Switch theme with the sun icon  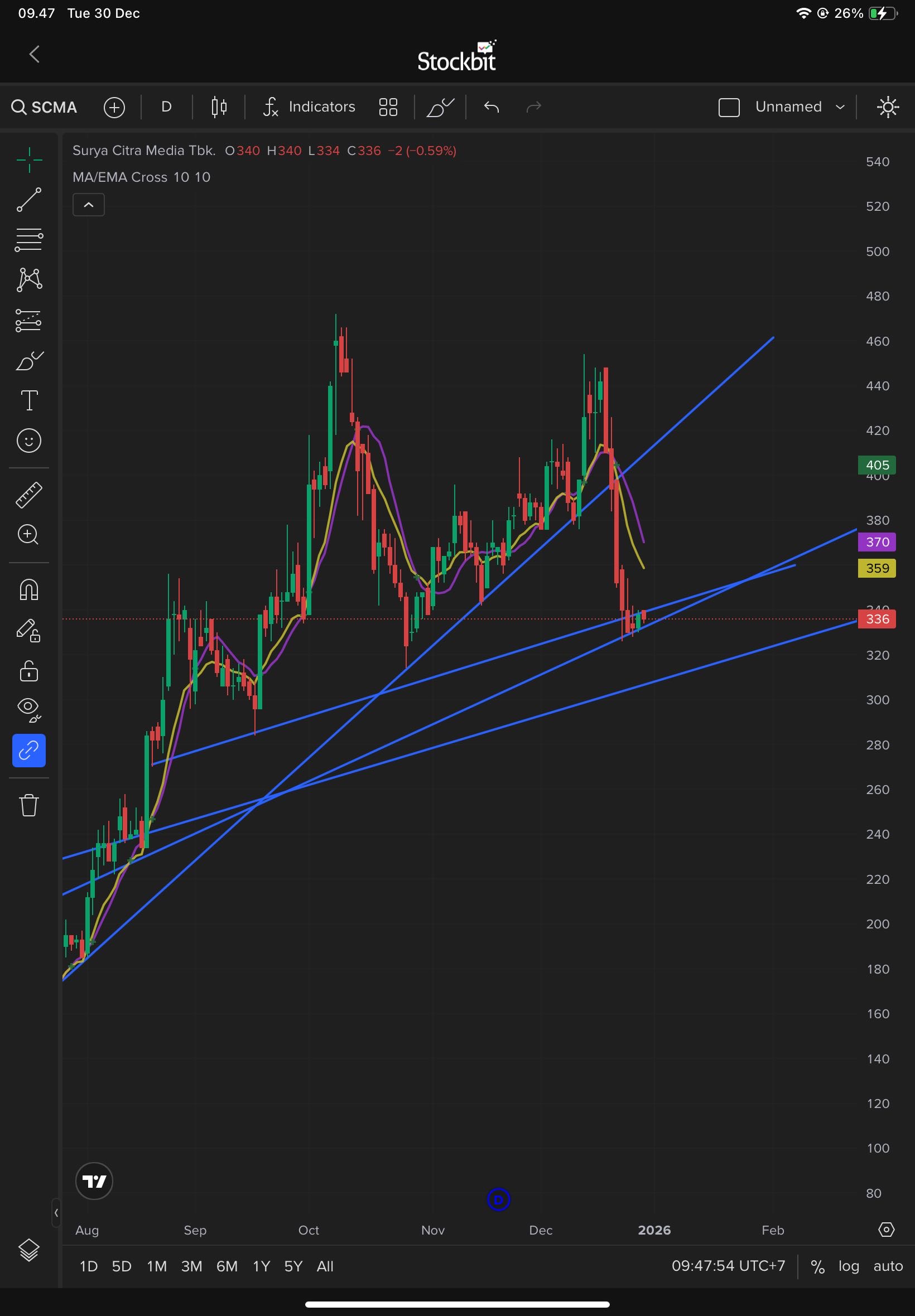[x=888, y=107]
